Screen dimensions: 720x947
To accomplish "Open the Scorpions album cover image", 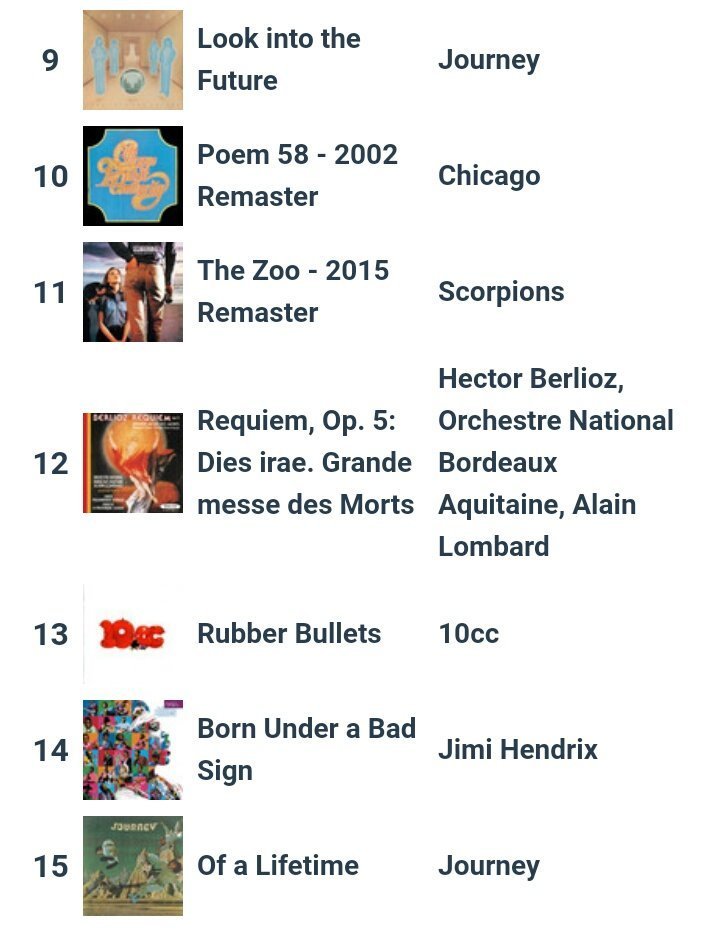I will point(133,292).
